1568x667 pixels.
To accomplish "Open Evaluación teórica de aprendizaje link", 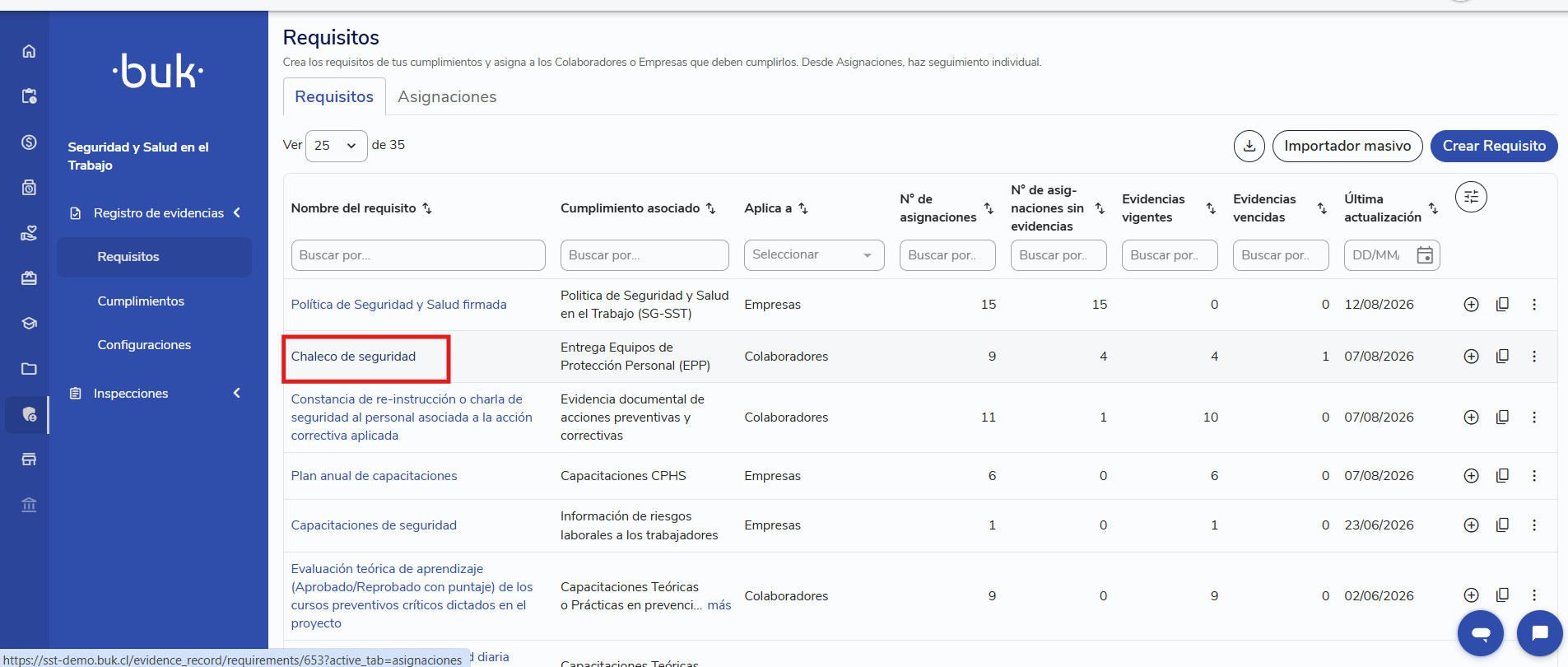I will pos(412,596).
